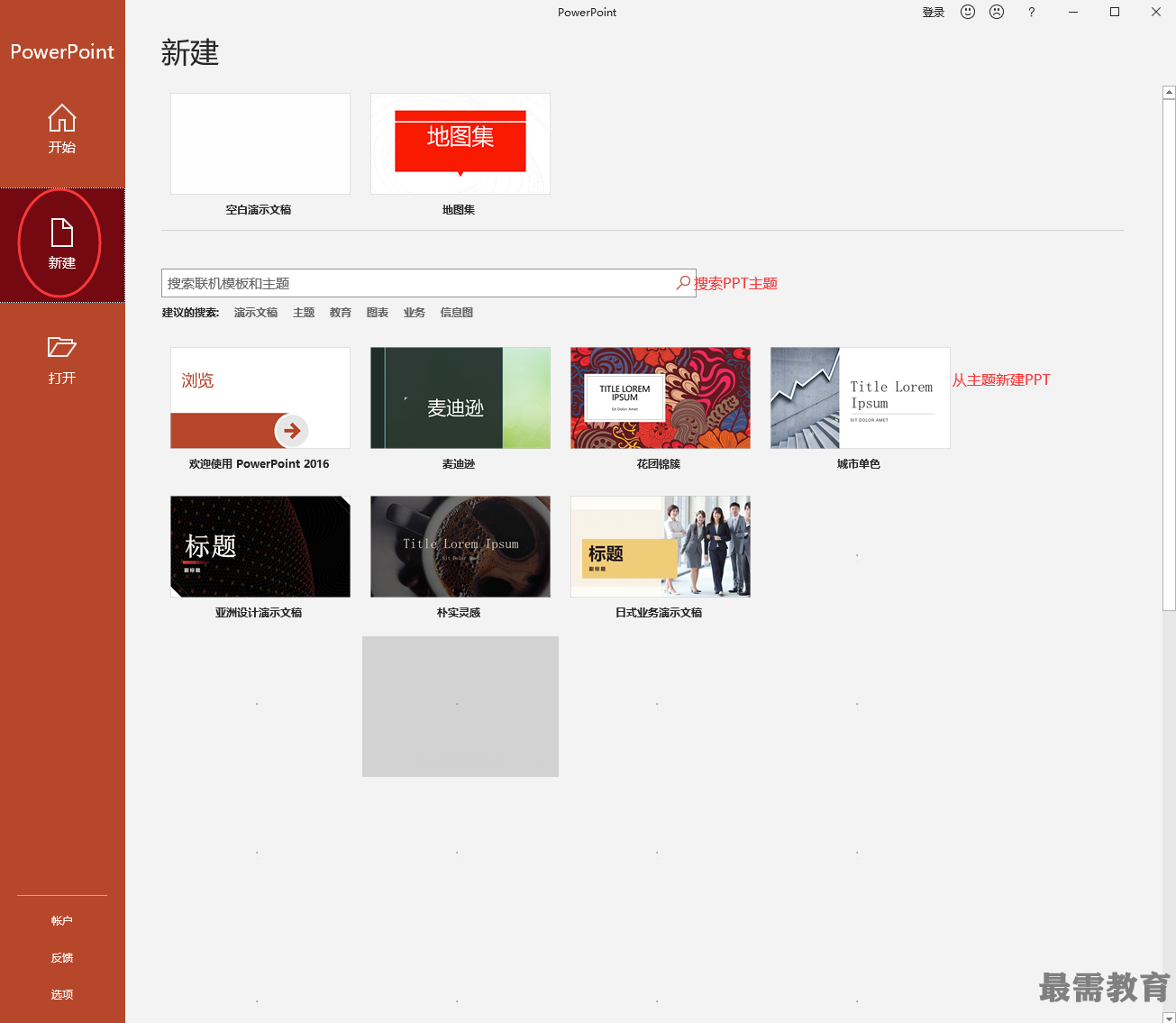
Task: Choose the 亚洲设计演示文稿 template thumbnail
Action: [260, 546]
